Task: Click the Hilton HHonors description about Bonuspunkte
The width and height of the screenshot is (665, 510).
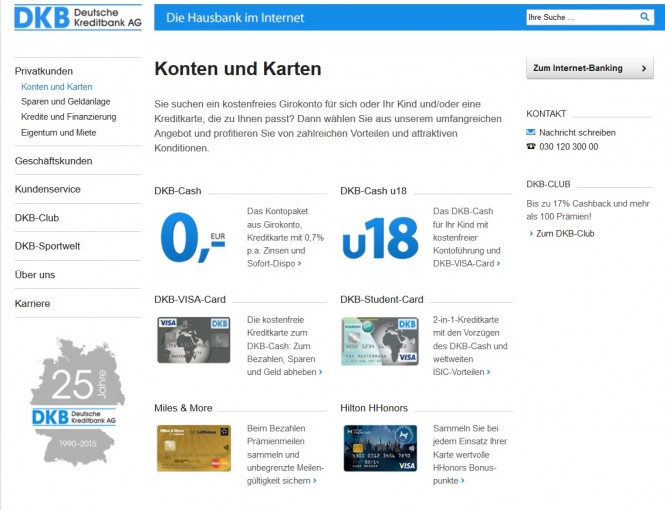Action: point(470,454)
